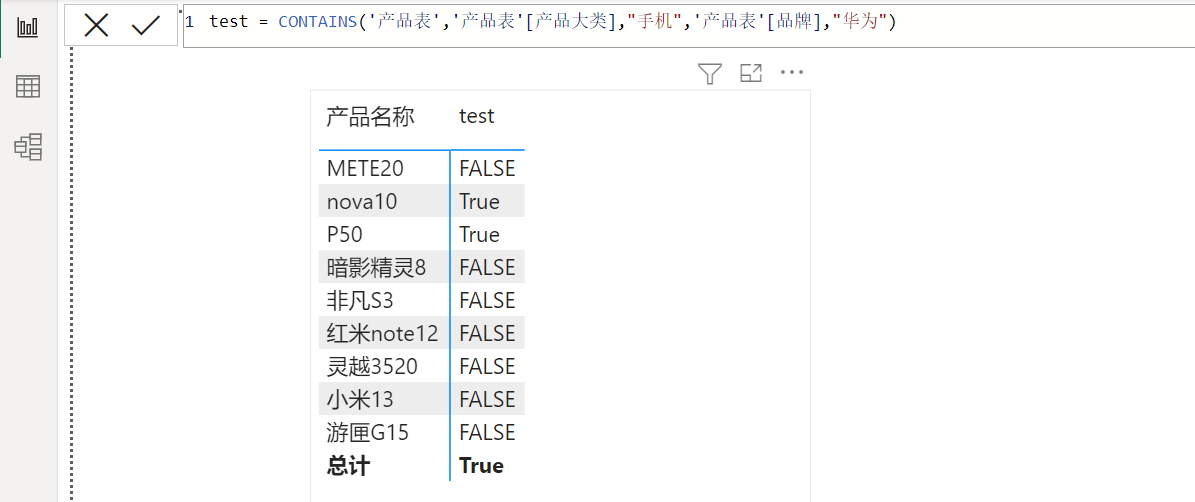Click the "手机" string in formula

pos(655,22)
